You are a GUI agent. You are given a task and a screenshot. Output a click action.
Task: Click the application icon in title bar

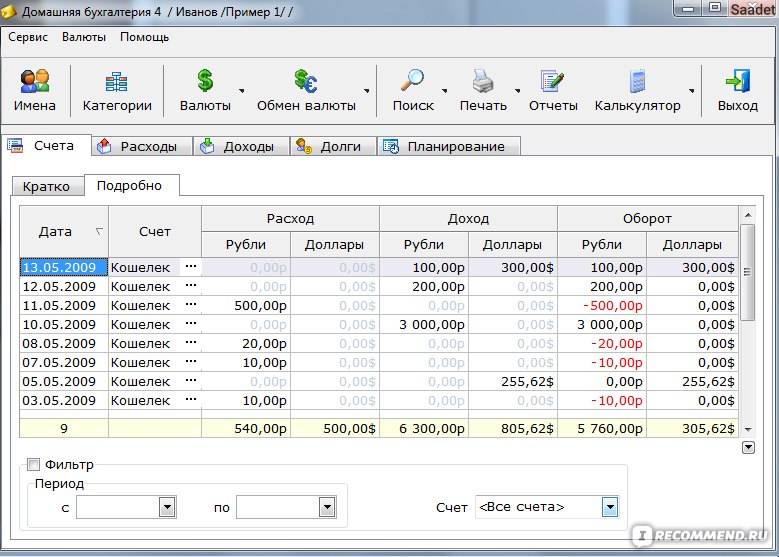9,11
